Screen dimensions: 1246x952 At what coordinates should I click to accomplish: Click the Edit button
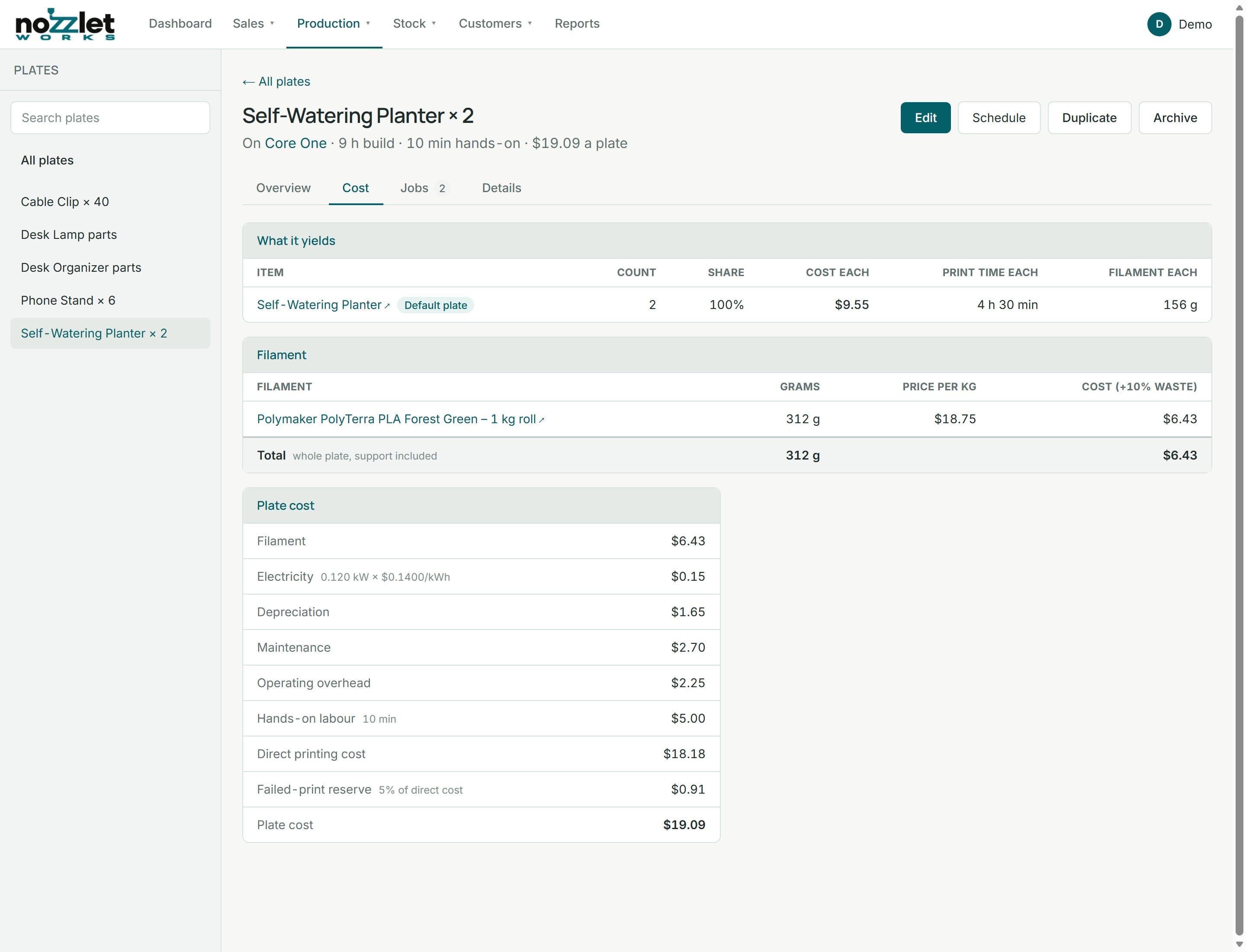coord(925,118)
